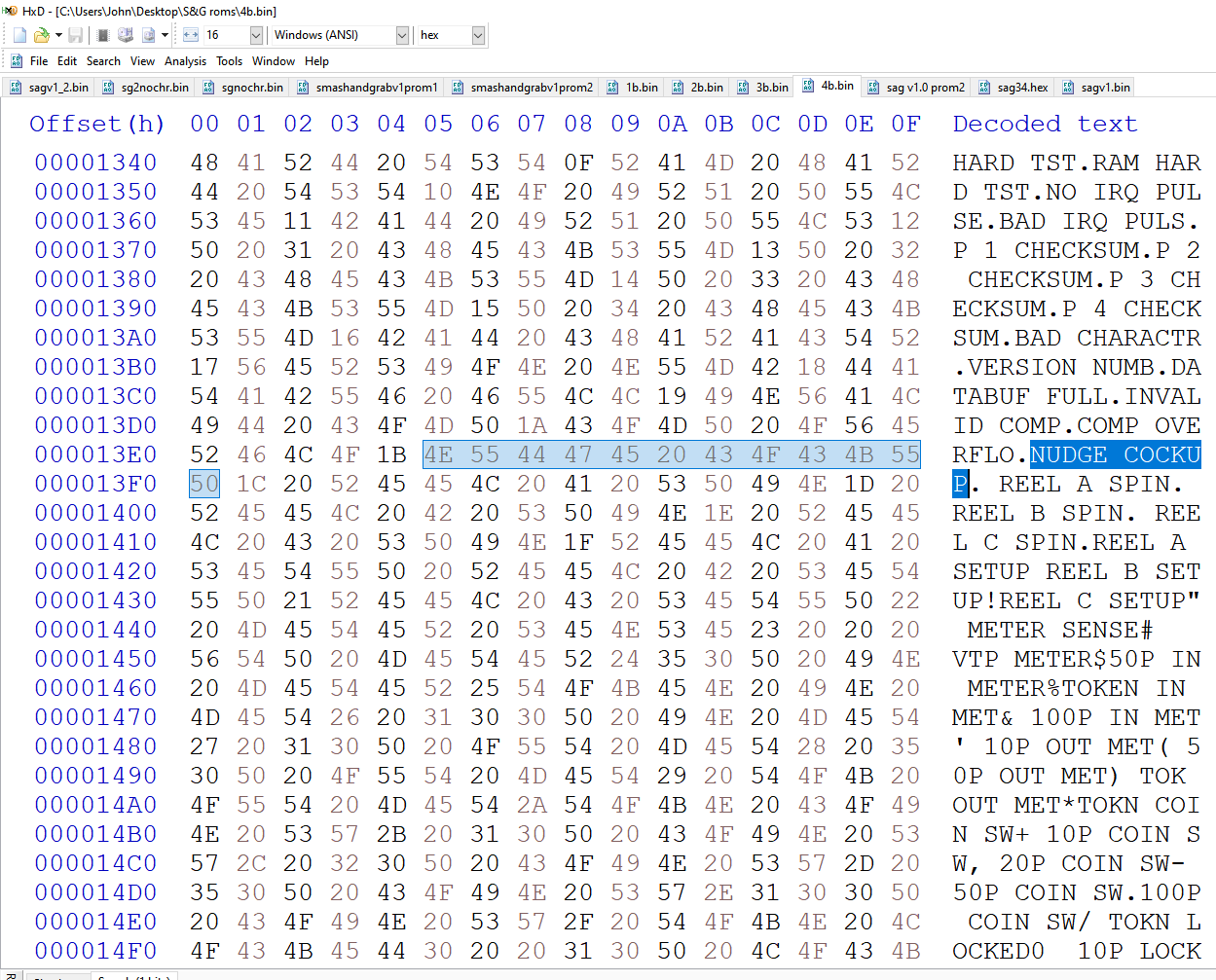
Task: Create a new file with the New icon
Action: click(19, 35)
